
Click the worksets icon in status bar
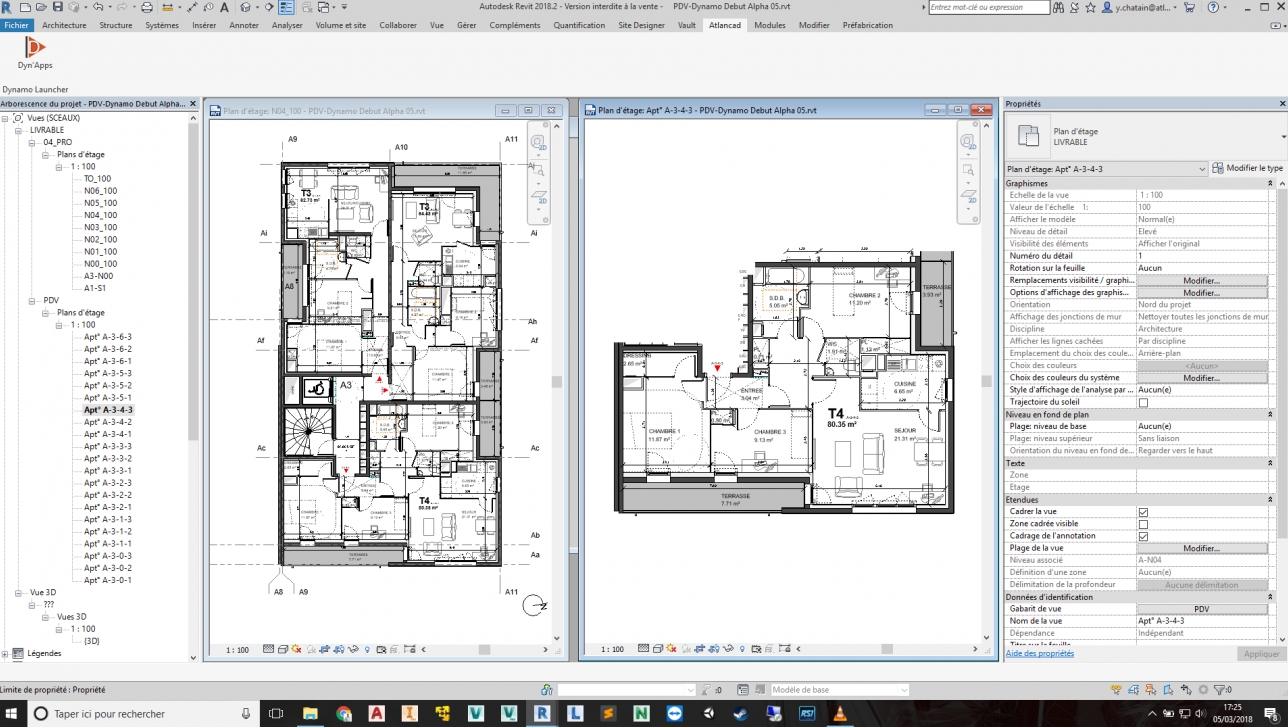click(x=546, y=690)
